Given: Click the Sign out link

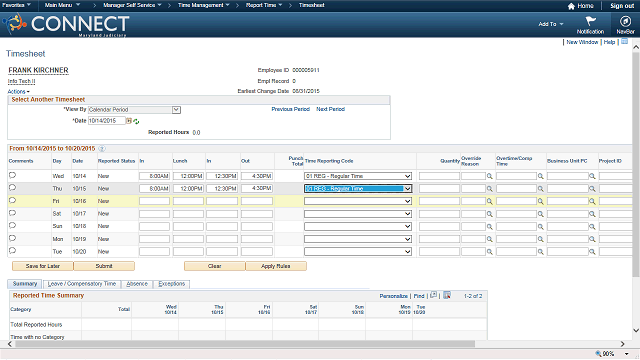Looking at the screenshot, I should click(x=622, y=6).
